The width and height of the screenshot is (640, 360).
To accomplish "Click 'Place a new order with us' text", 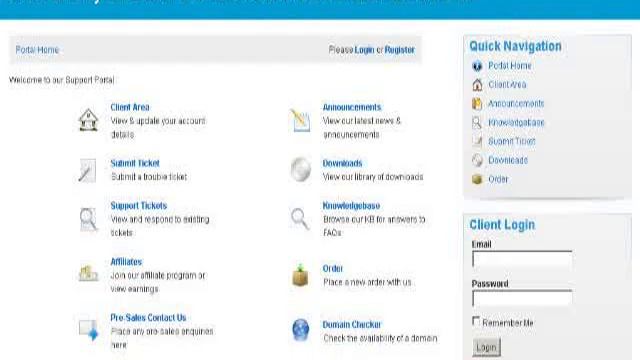I will click(x=367, y=282).
